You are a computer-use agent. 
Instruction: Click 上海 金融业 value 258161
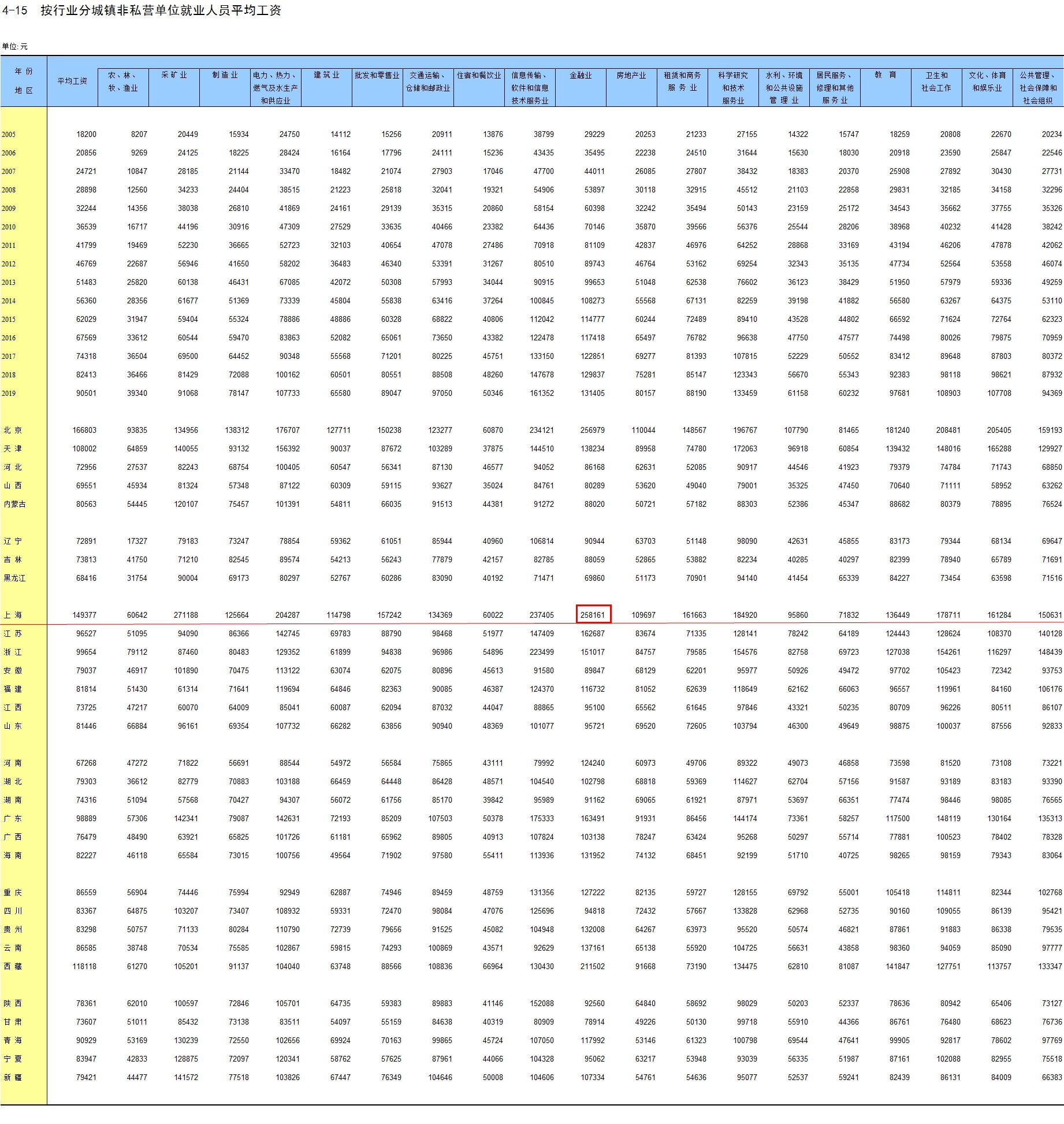[593, 615]
